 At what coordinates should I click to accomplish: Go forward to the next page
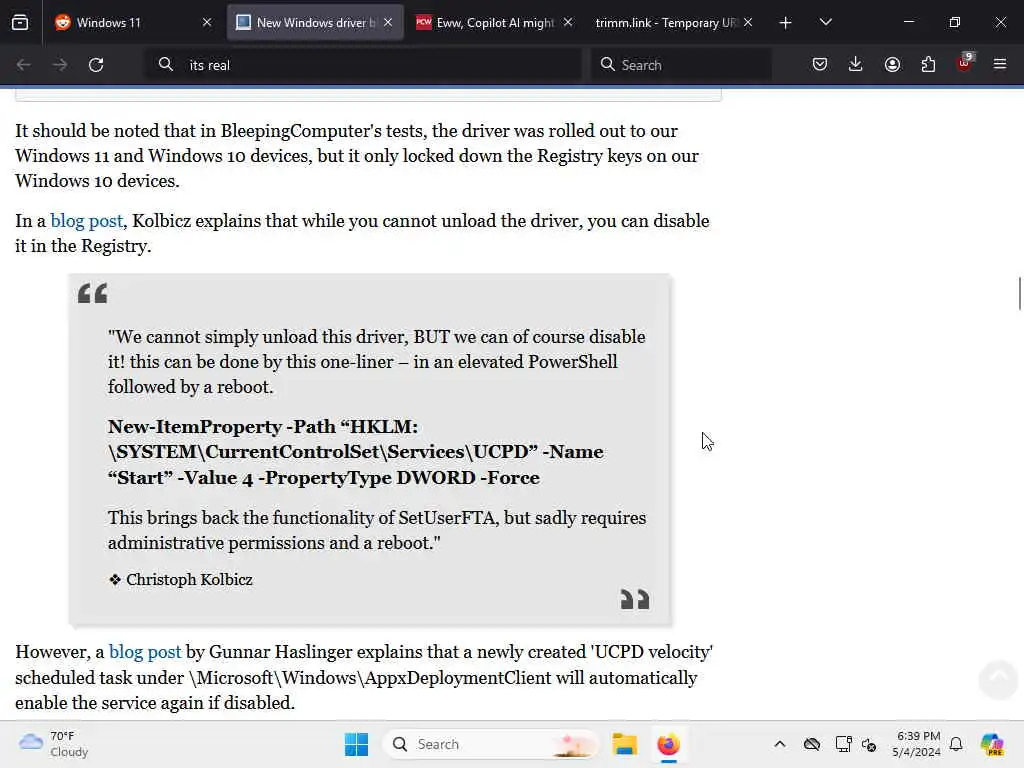(x=60, y=65)
